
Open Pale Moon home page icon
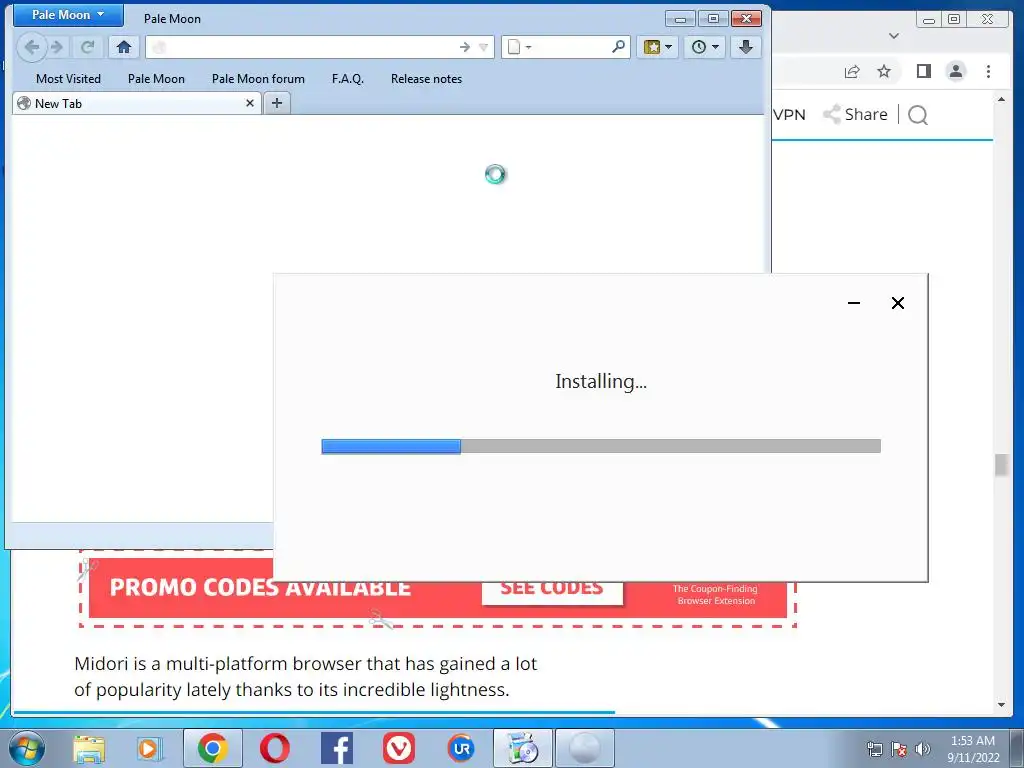[x=123, y=47]
